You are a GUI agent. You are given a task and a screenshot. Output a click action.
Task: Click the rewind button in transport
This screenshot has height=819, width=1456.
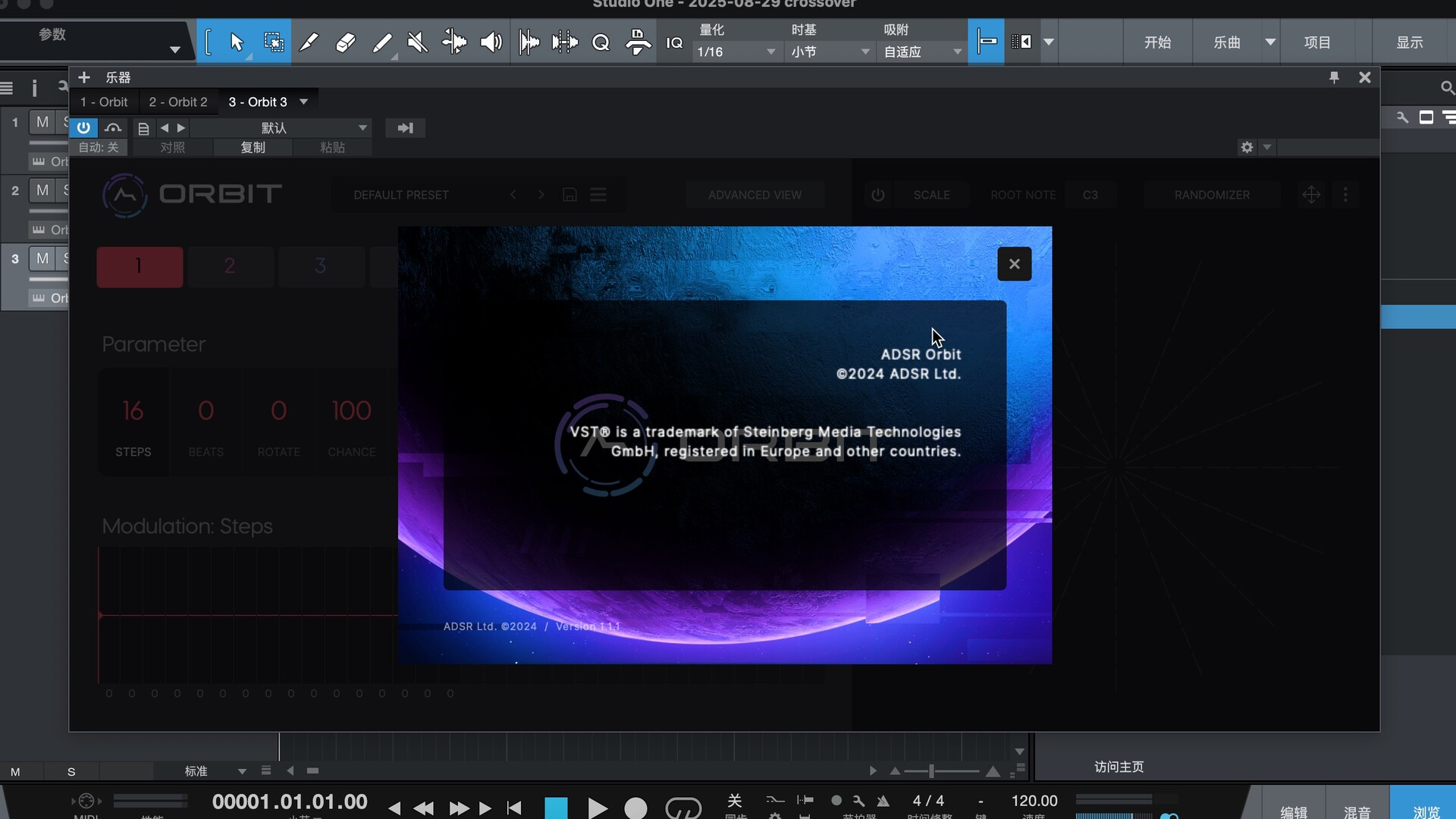(423, 808)
